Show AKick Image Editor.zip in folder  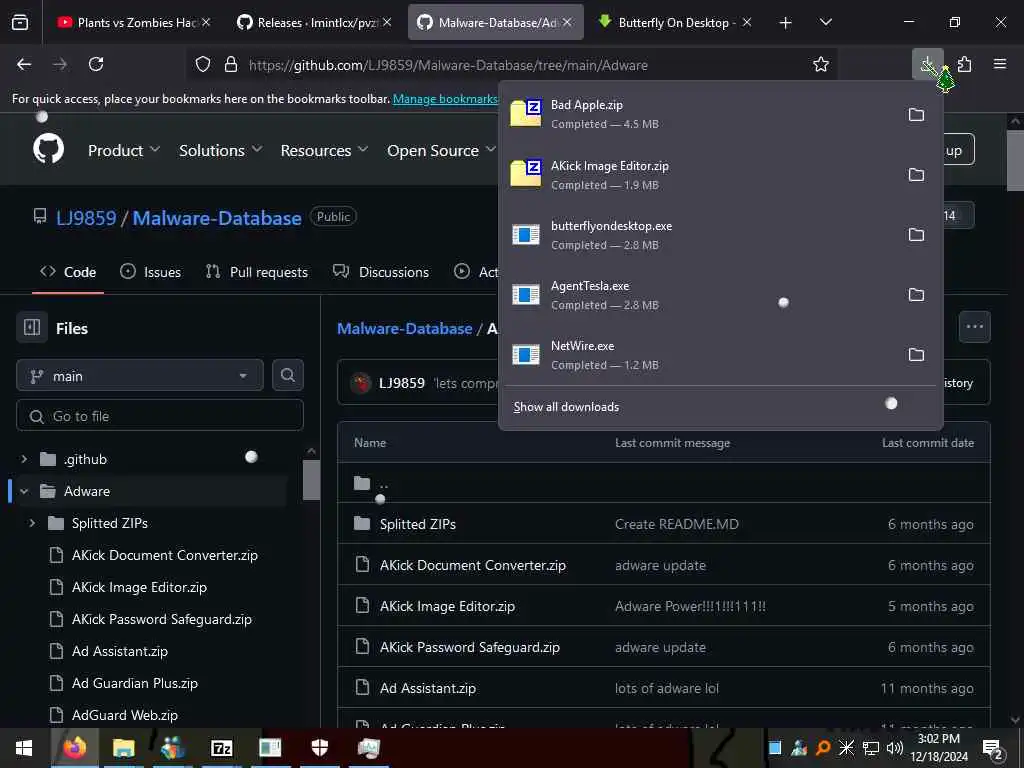point(916,175)
